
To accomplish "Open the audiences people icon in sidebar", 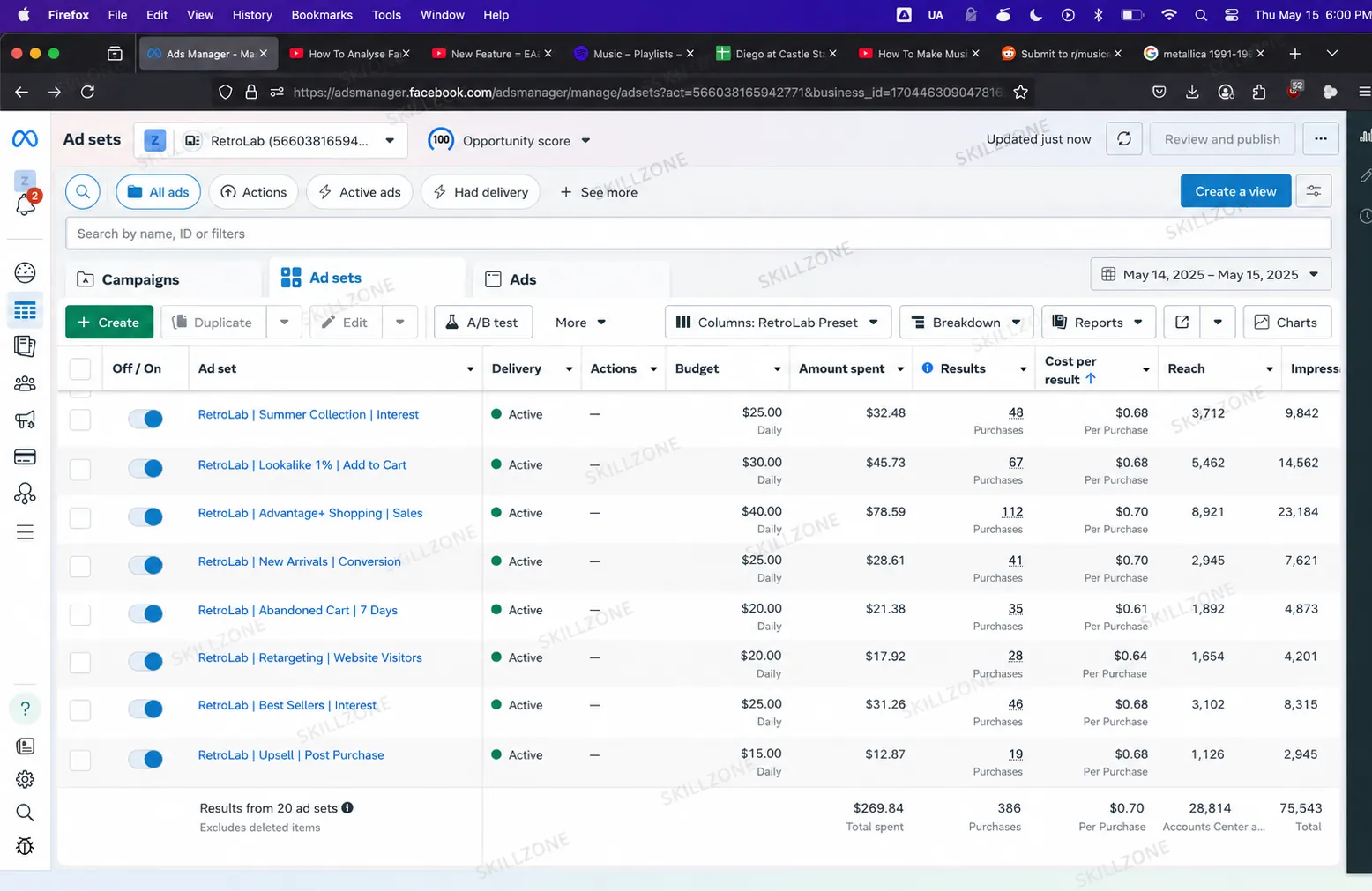I will coord(25,383).
